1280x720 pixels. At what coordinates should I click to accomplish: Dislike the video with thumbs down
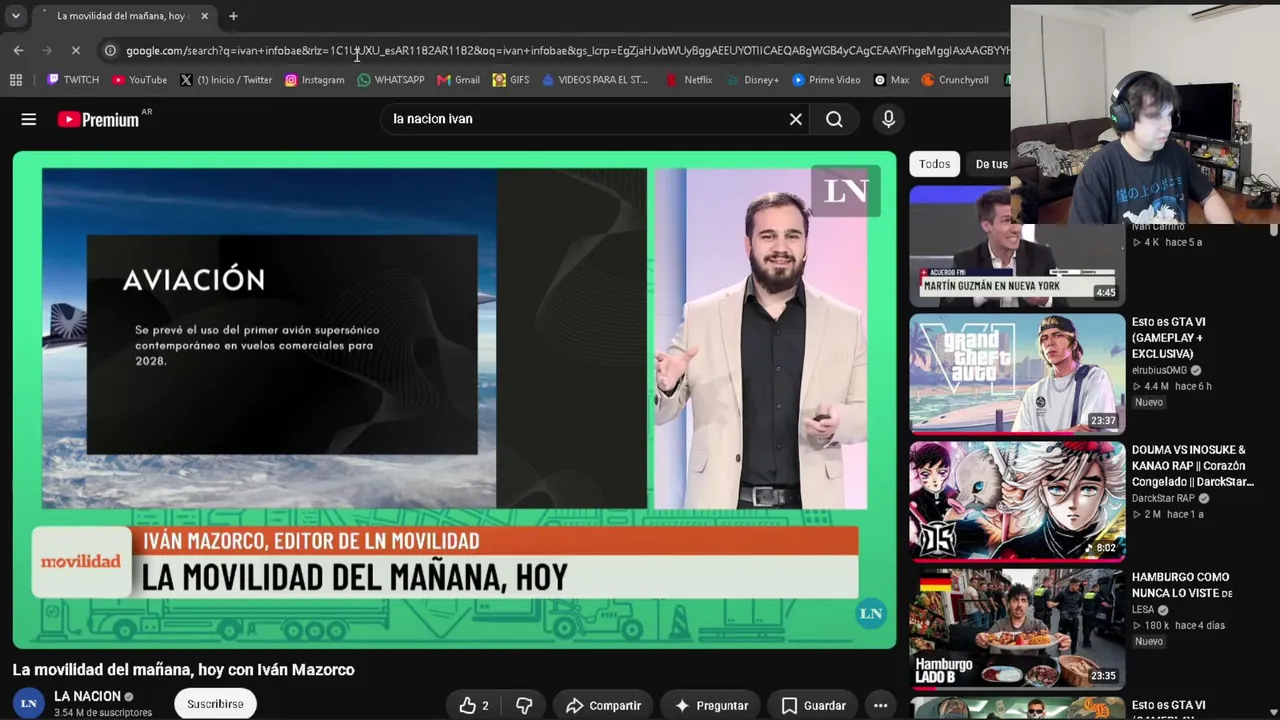click(x=524, y=705)
